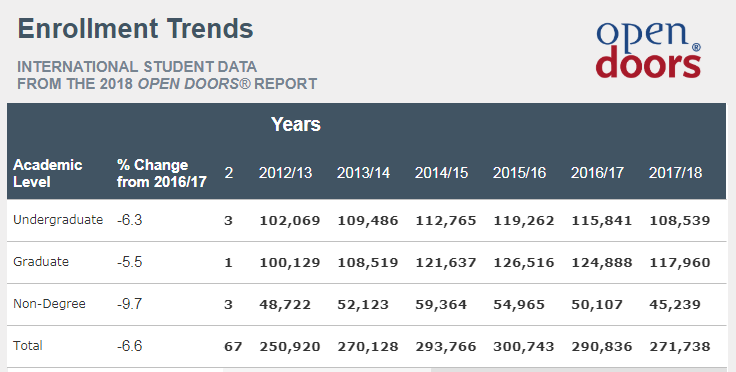Click the Enrollment Trends title
Viewport: 736px width, 372px height.
click(x=136, y=29)
